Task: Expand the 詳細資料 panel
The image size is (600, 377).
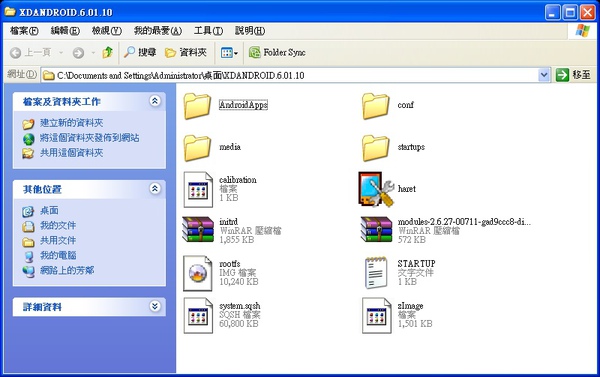Action: click(155, 306)
